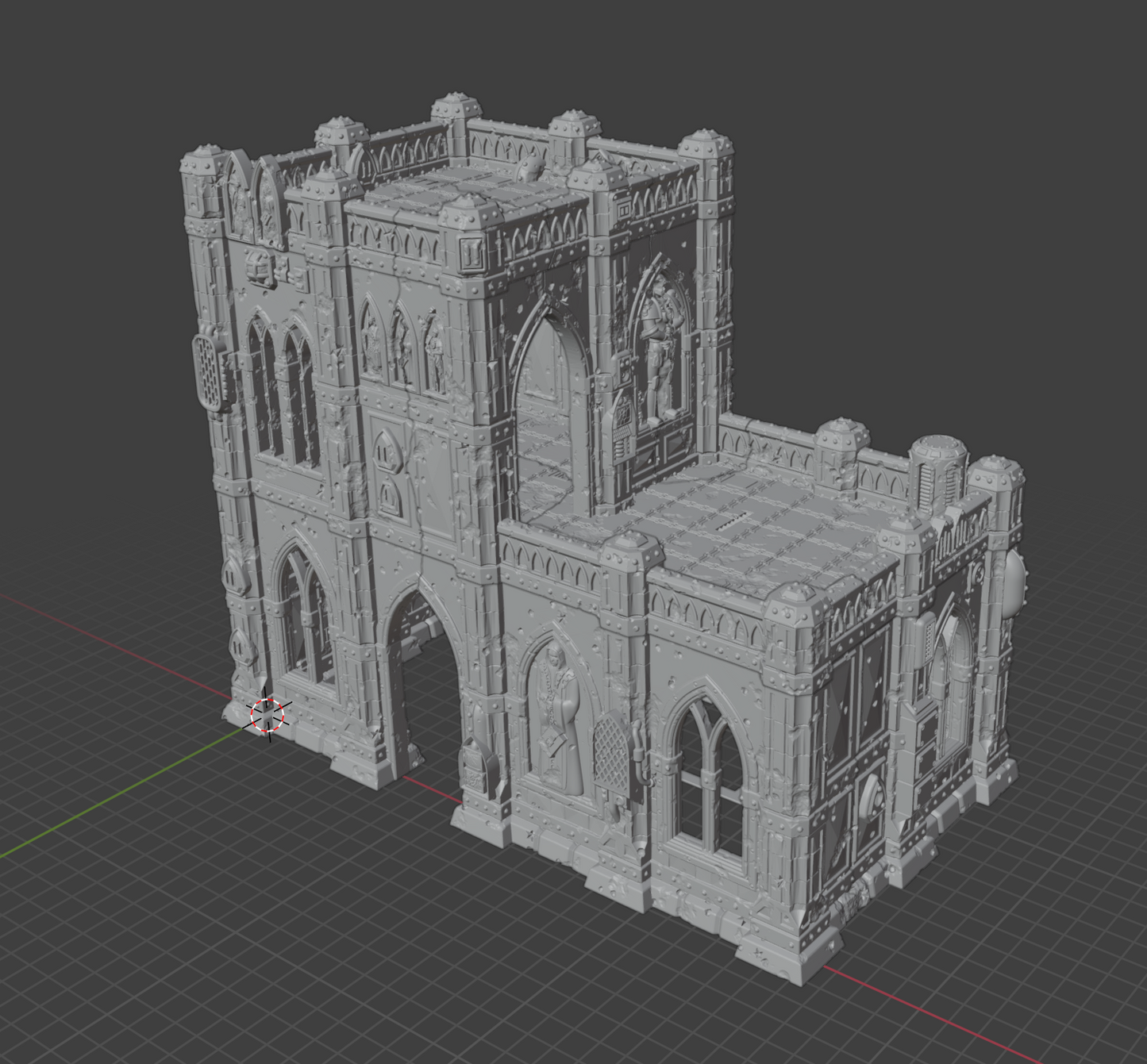This screenshot has height=1064, width=1147.
Task: Click the helmet ornament on the top parapet
Action: coord(530,167)
